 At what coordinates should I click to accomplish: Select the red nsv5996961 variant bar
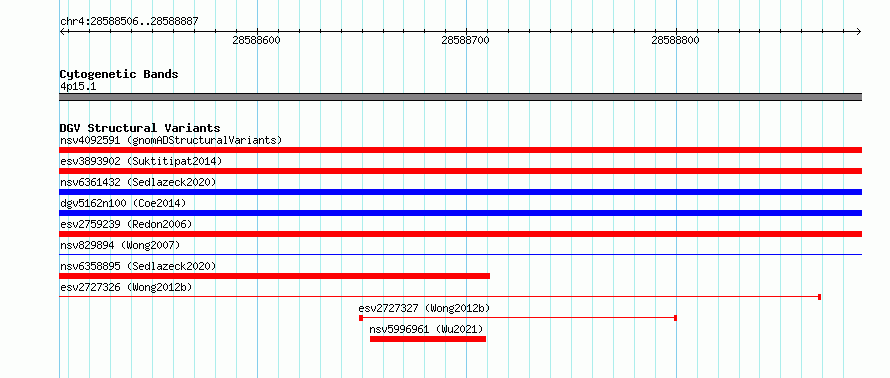tap(428, 339)
